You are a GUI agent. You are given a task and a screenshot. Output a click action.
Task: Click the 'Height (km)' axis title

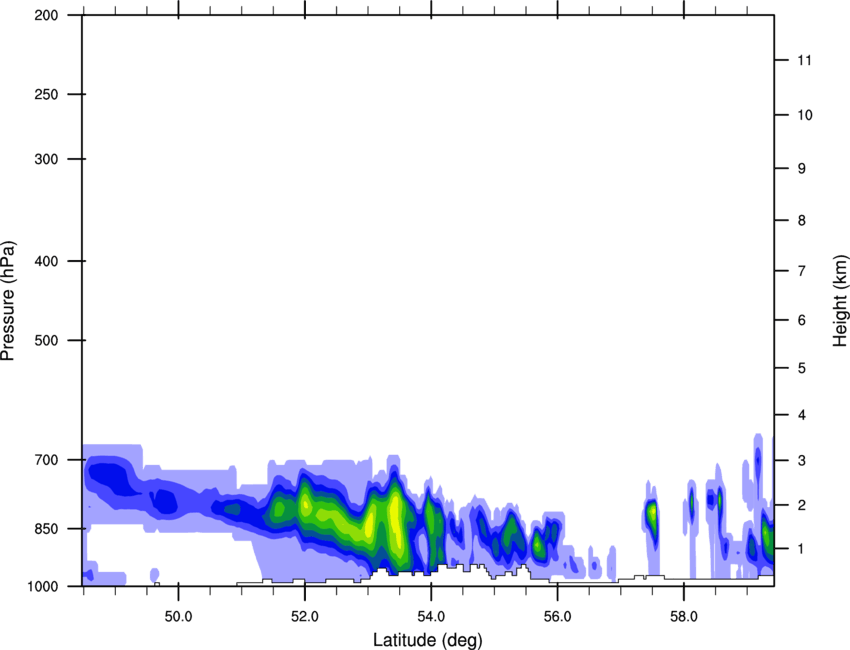[840, 300]
